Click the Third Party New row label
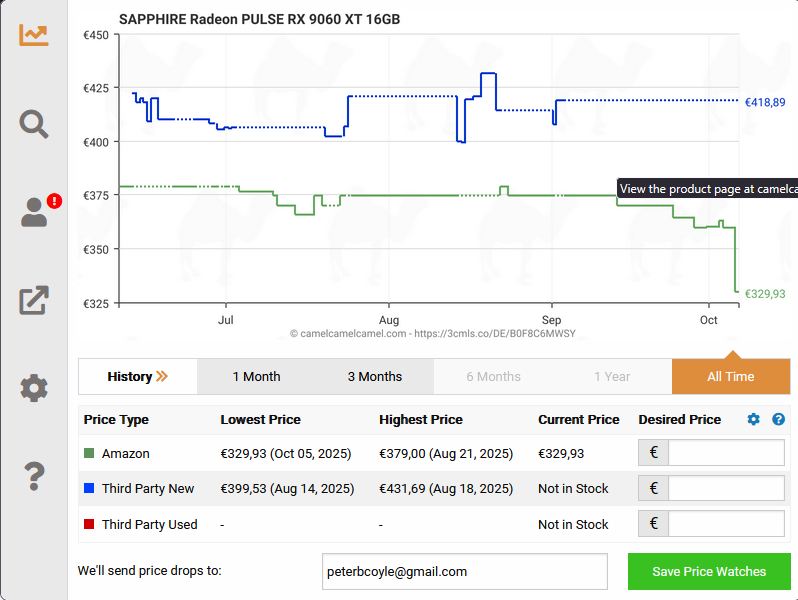Screen dimensions: 798x600 (148, 489)
